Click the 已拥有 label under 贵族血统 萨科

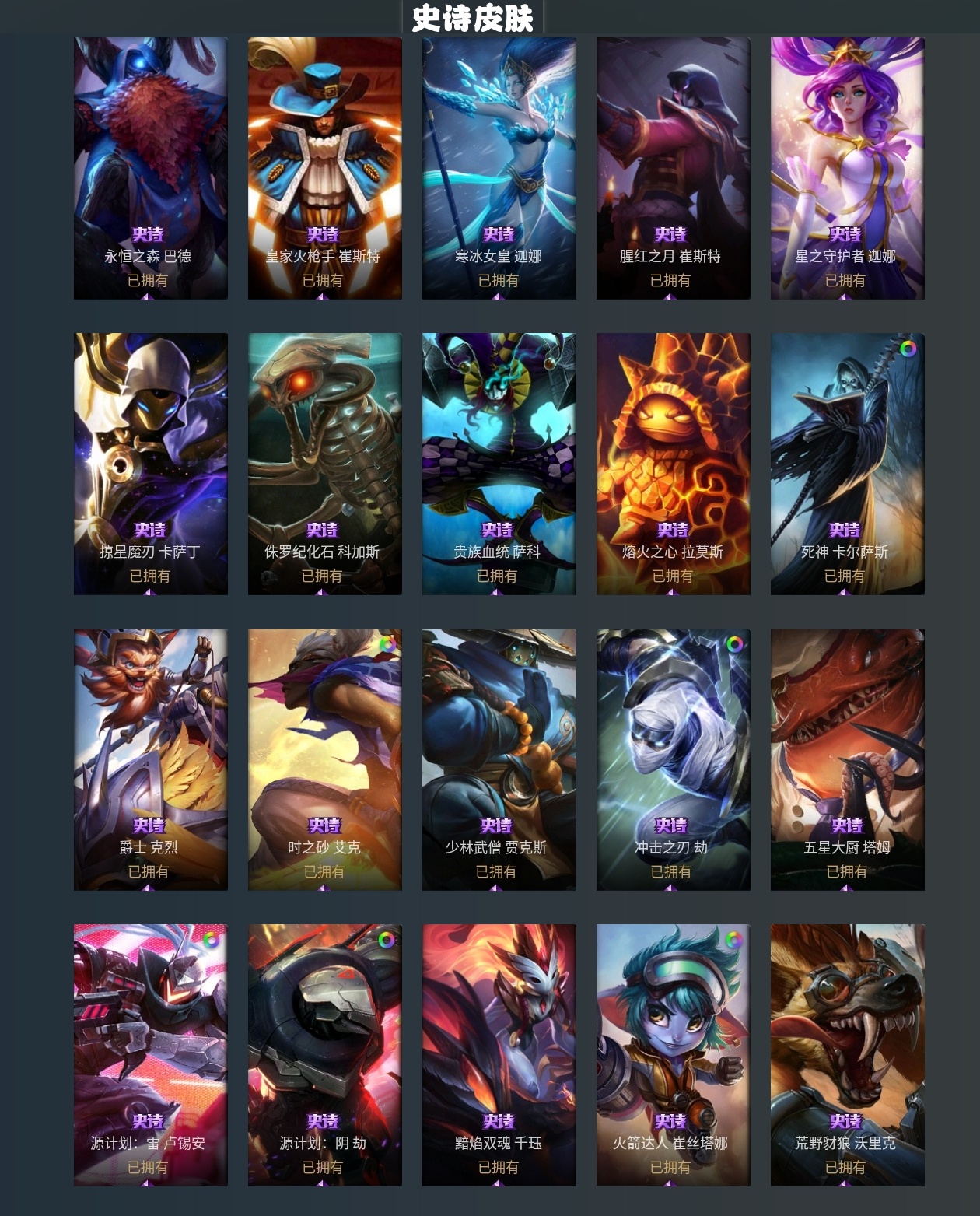[497, 576]
